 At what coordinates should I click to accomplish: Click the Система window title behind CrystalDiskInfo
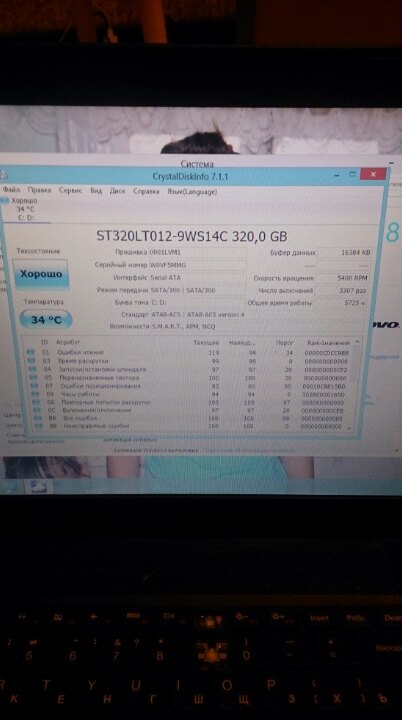click(x=197, y=163)
